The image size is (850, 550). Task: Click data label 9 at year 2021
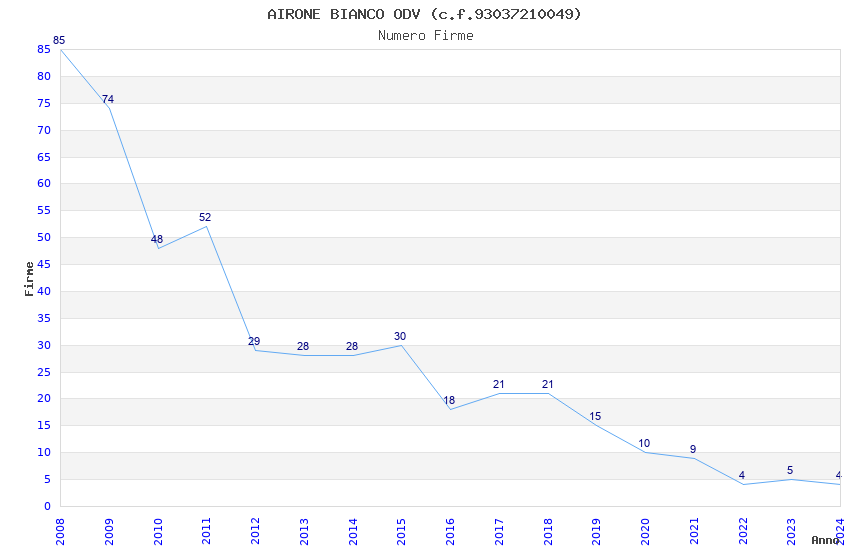point(693,449)
